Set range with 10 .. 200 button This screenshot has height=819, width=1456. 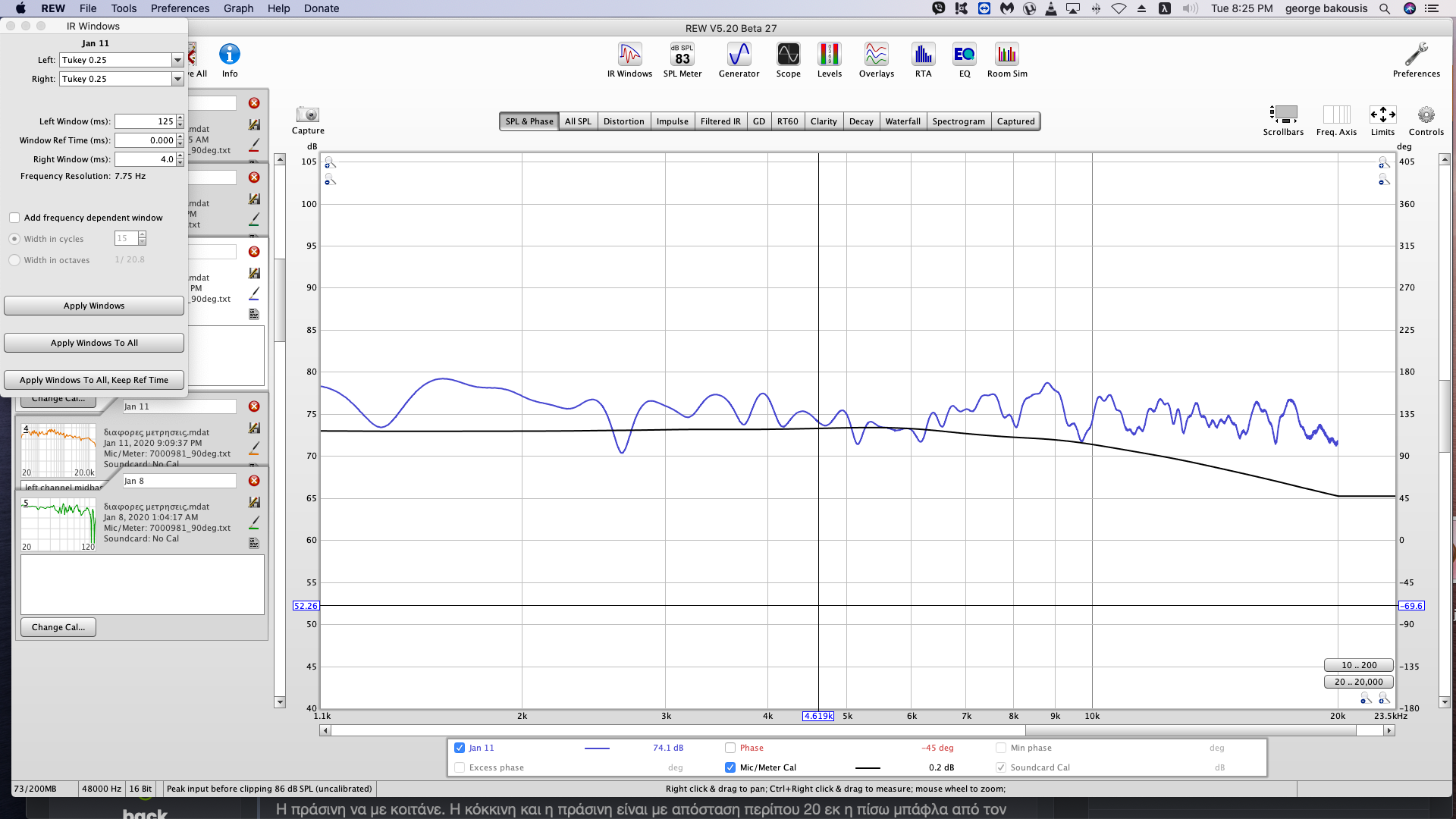point(1358,665)
